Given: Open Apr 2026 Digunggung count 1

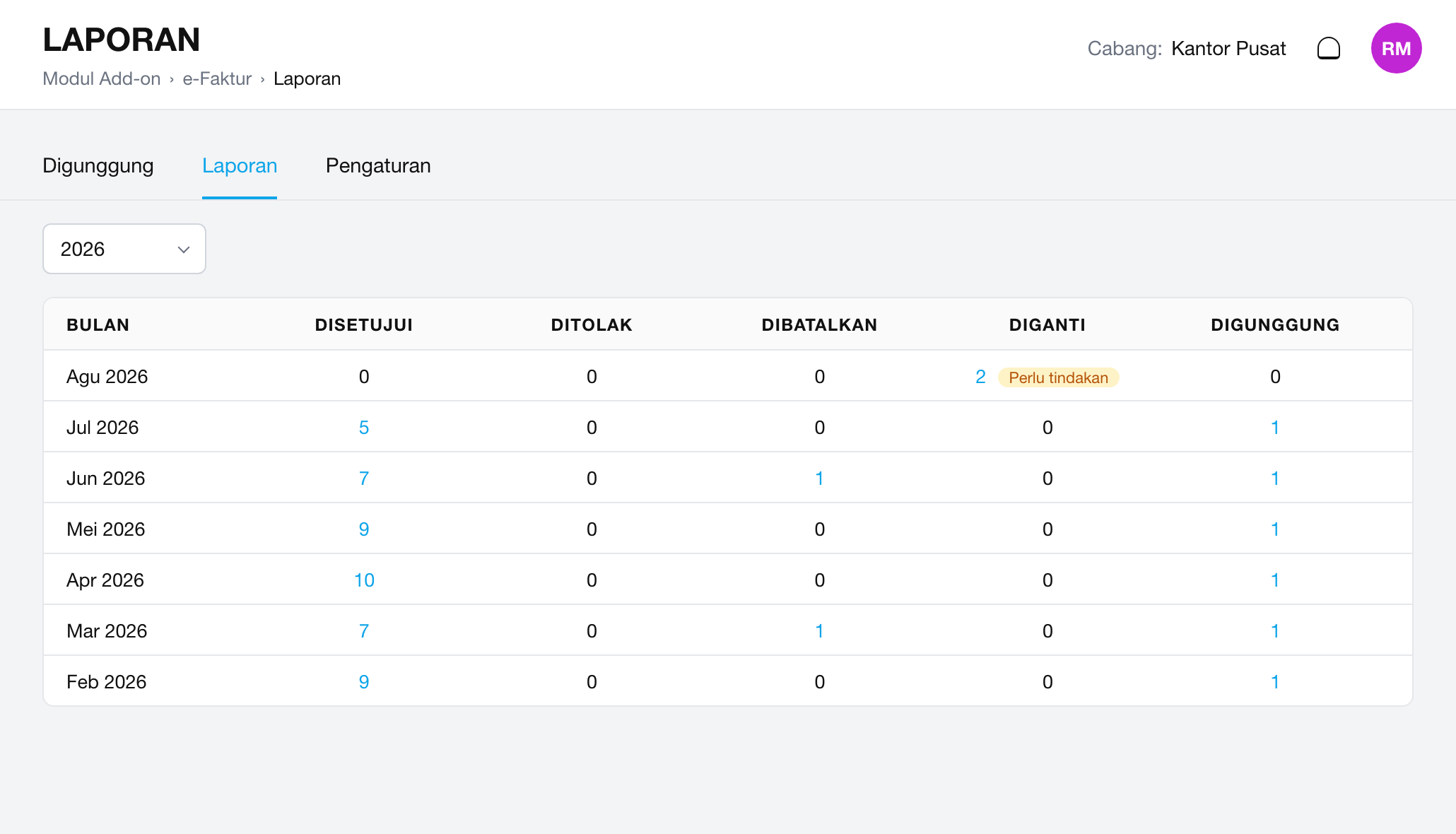Looking at the screenshot, I should point(1275,580).
